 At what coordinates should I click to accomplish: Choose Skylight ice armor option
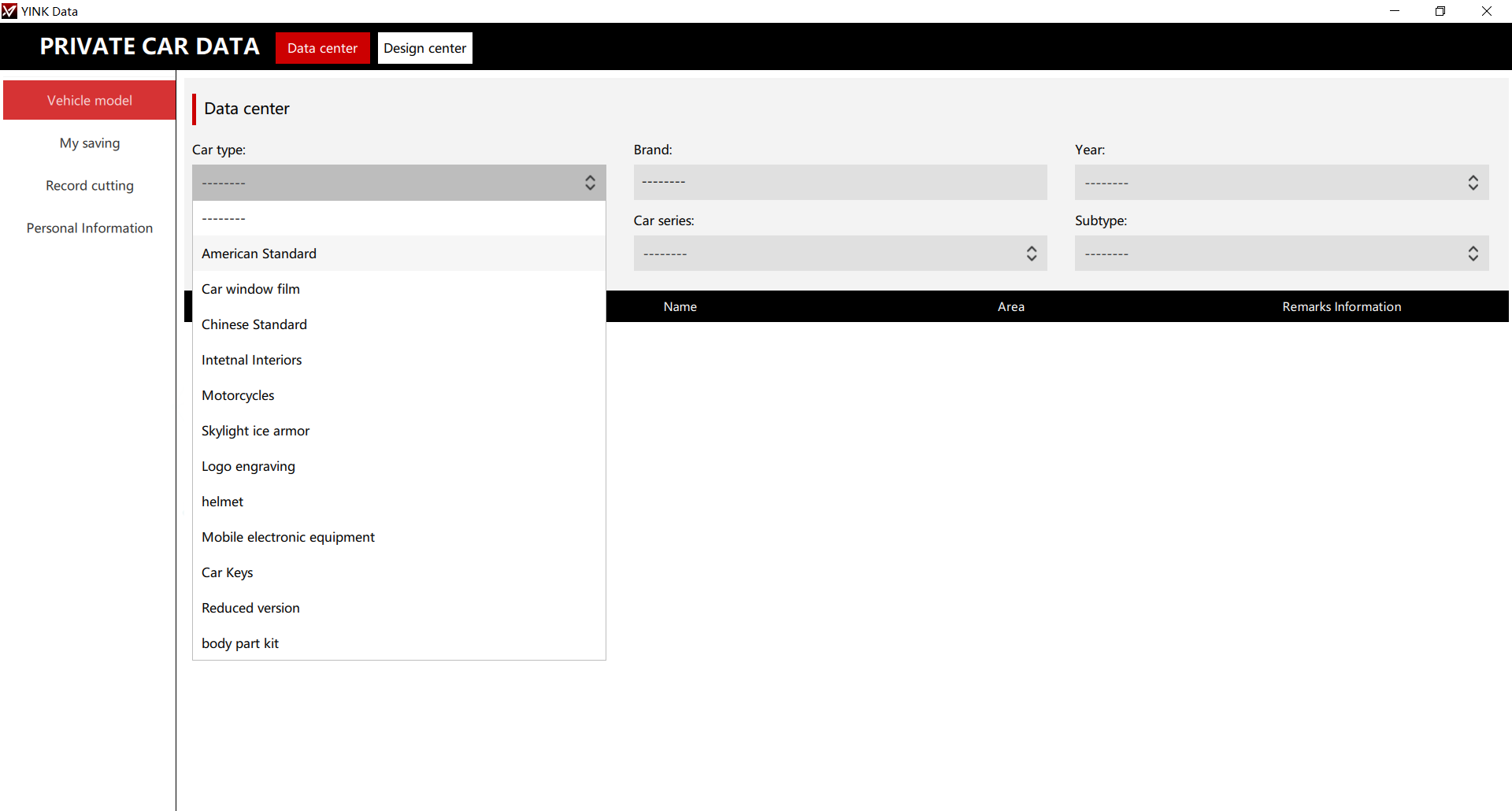tap(255, 431)
